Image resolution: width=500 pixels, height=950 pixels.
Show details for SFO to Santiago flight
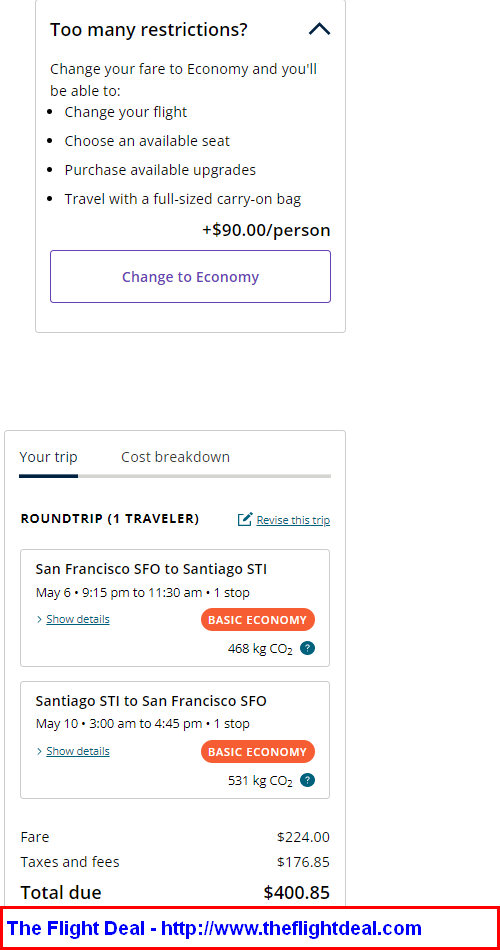pyautogui.click(x=78, y=619)
